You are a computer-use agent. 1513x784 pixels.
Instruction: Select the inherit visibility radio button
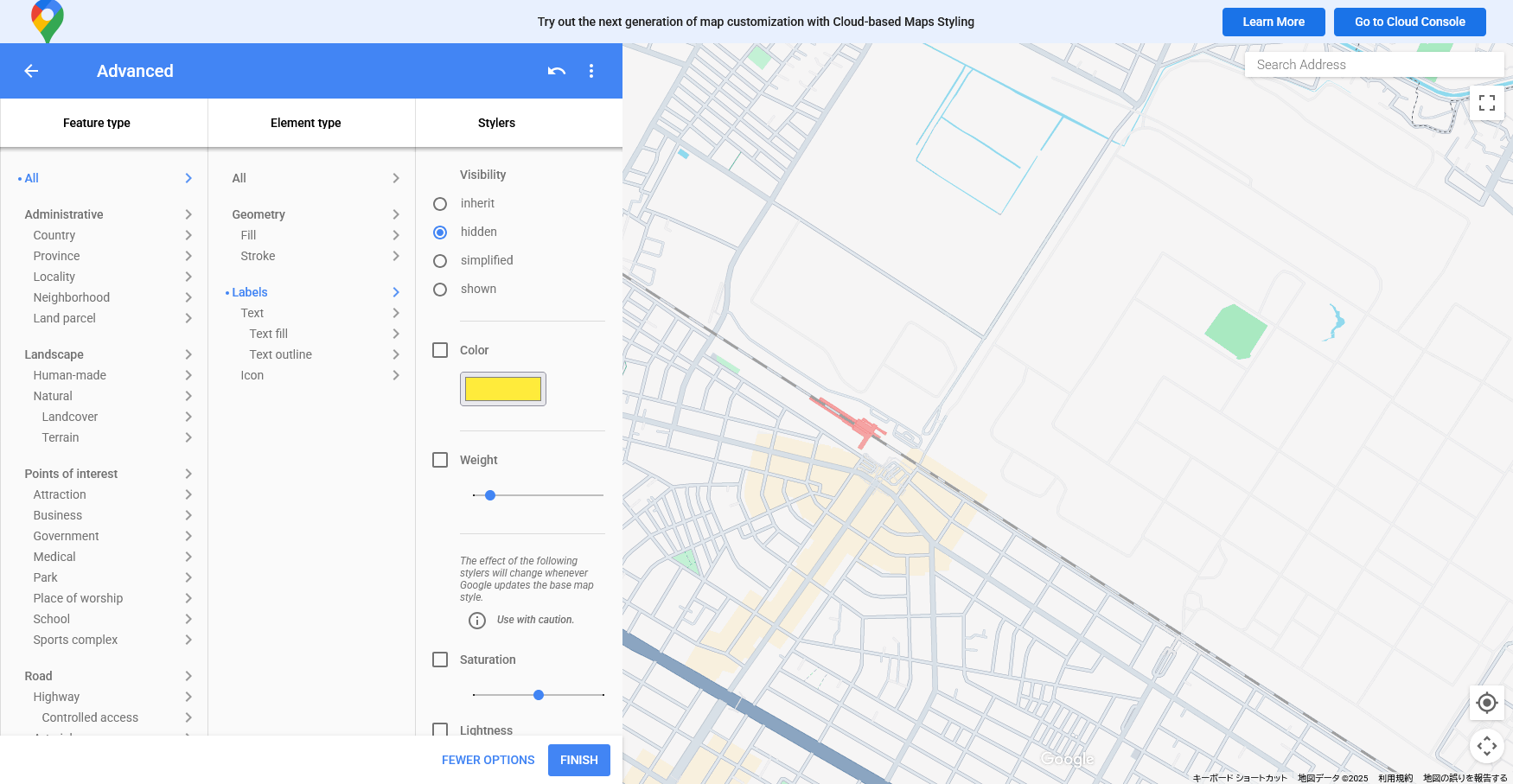pyautogui.click(x=440, y=204)
